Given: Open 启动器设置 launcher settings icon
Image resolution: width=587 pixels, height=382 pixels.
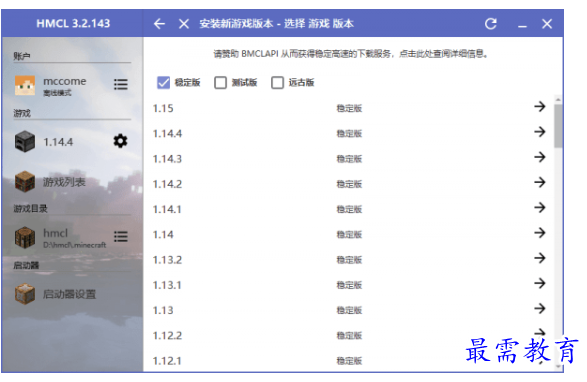Looking at the screenshot, I should tap(25, 294).
